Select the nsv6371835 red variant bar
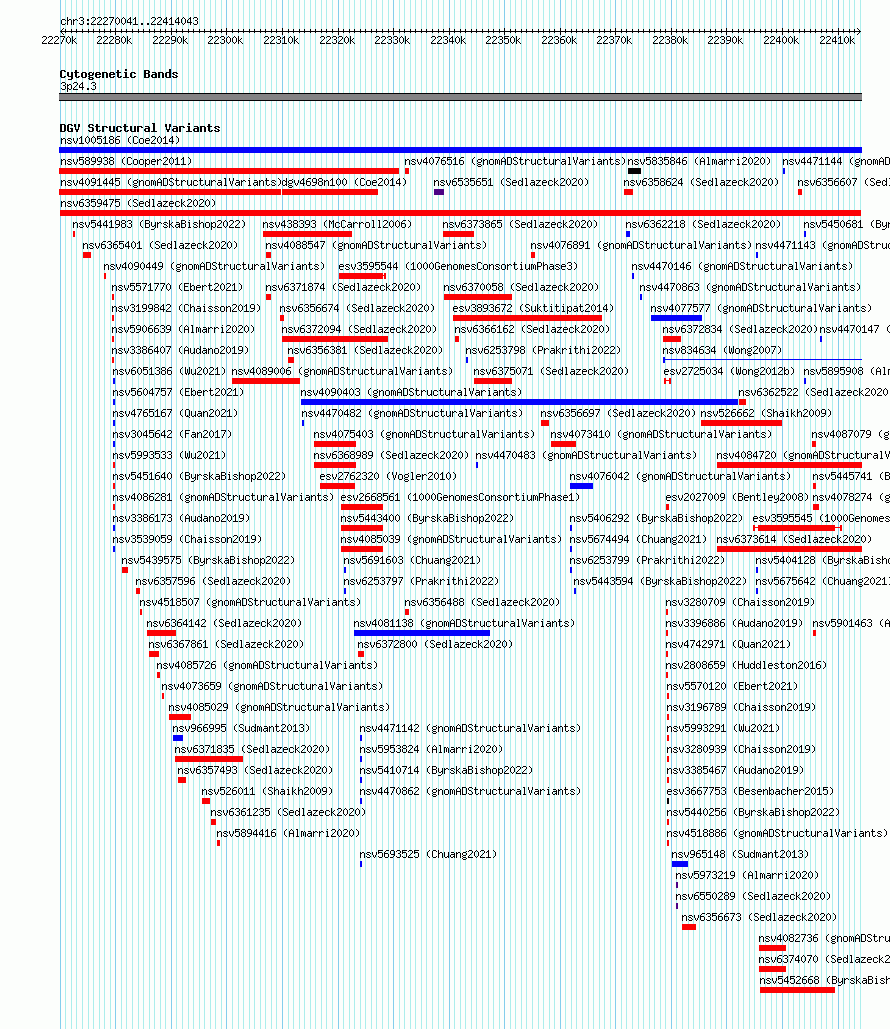This screenshot has width=890, height=1029. point(209,759)
